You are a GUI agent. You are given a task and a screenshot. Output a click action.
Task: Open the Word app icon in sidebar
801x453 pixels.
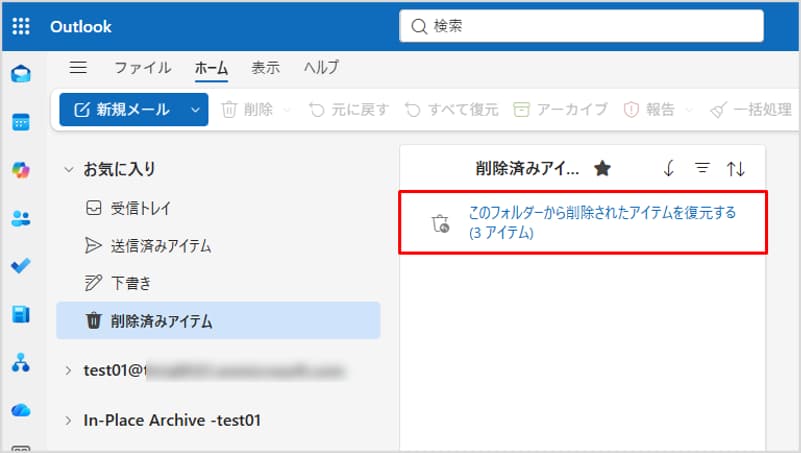click(21, 314)
